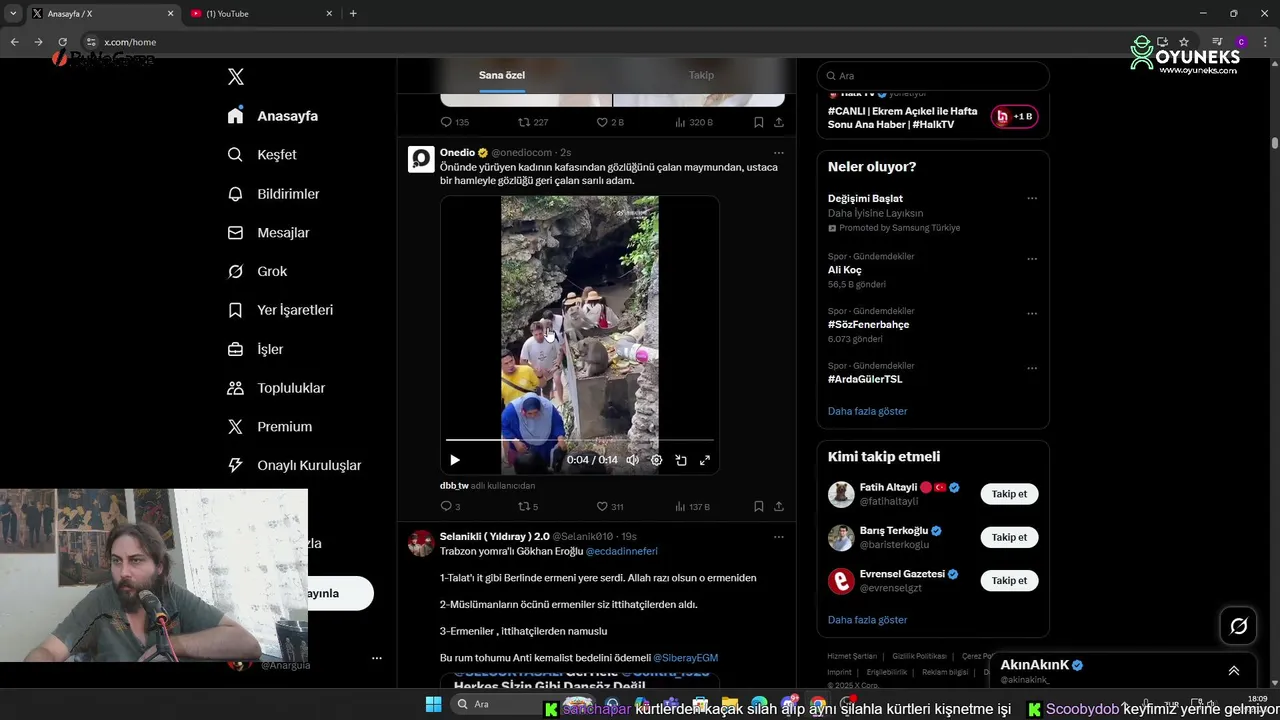
Task: Open dbb_tw video source link
Action: pyautogui.click(x=454, y=486)
